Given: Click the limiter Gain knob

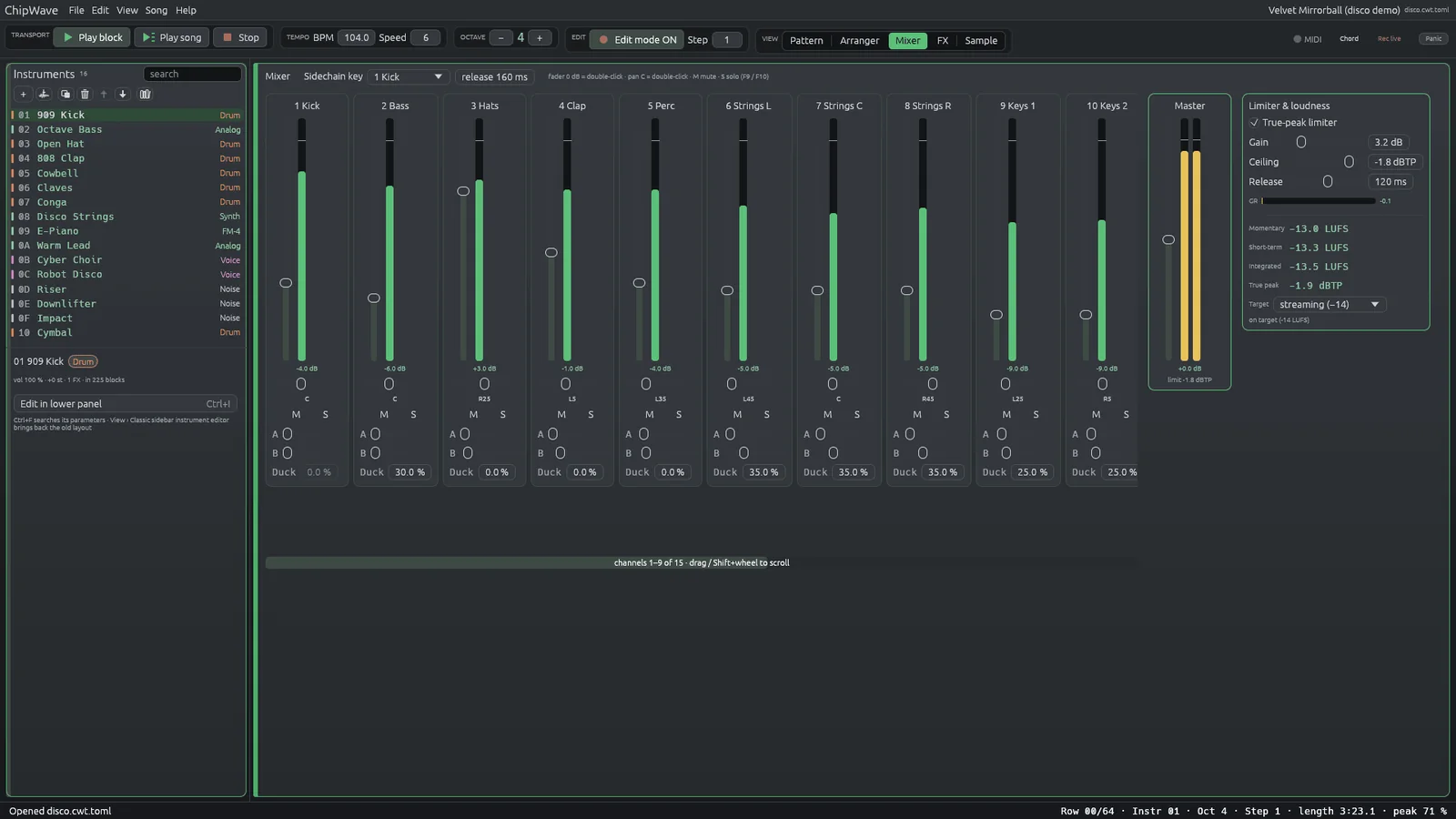Looking at the screenshot, I should 1301,142.
